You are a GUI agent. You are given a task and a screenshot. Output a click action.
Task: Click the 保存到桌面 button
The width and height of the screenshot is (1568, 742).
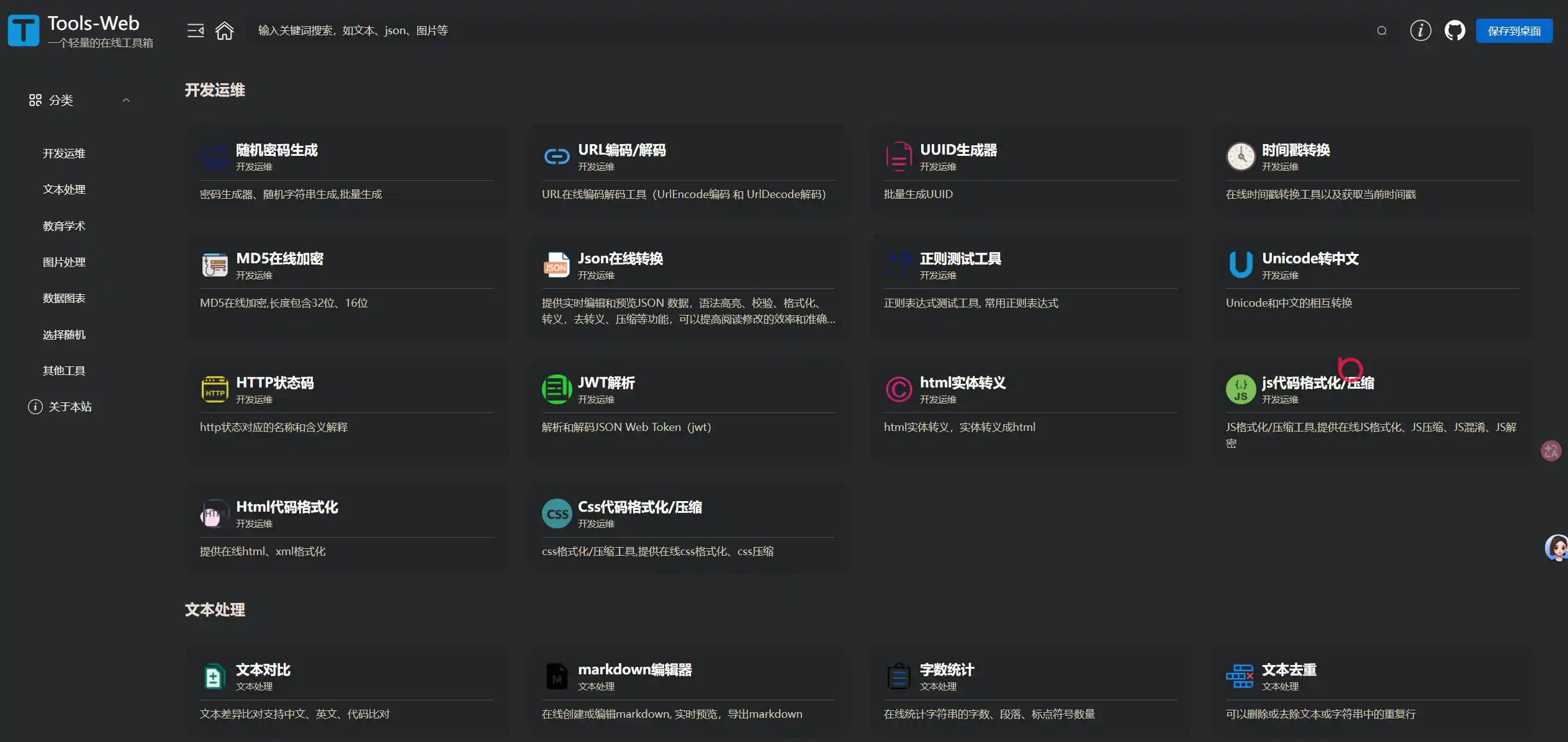point(1514,31)
